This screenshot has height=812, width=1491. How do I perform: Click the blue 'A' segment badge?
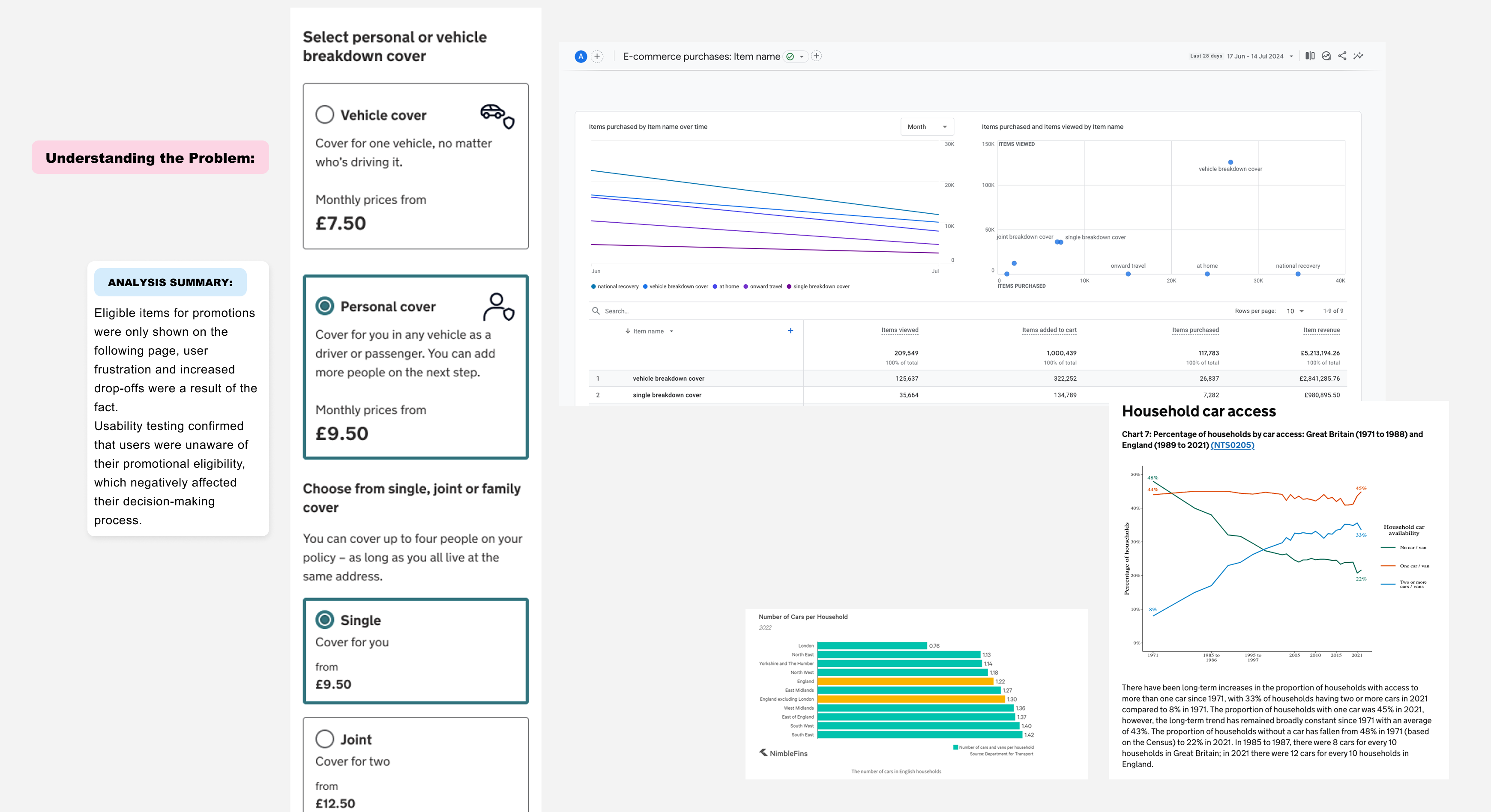(581, 56)
